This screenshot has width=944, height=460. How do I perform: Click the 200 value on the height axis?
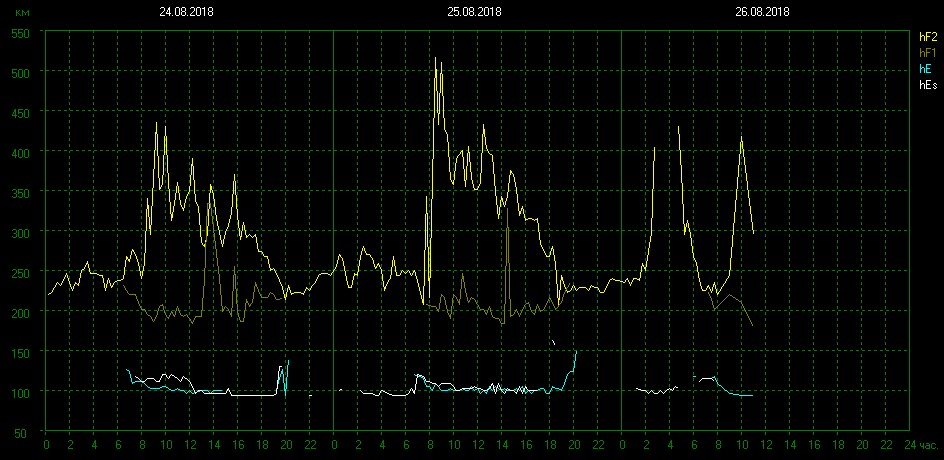tap(22, 312)
